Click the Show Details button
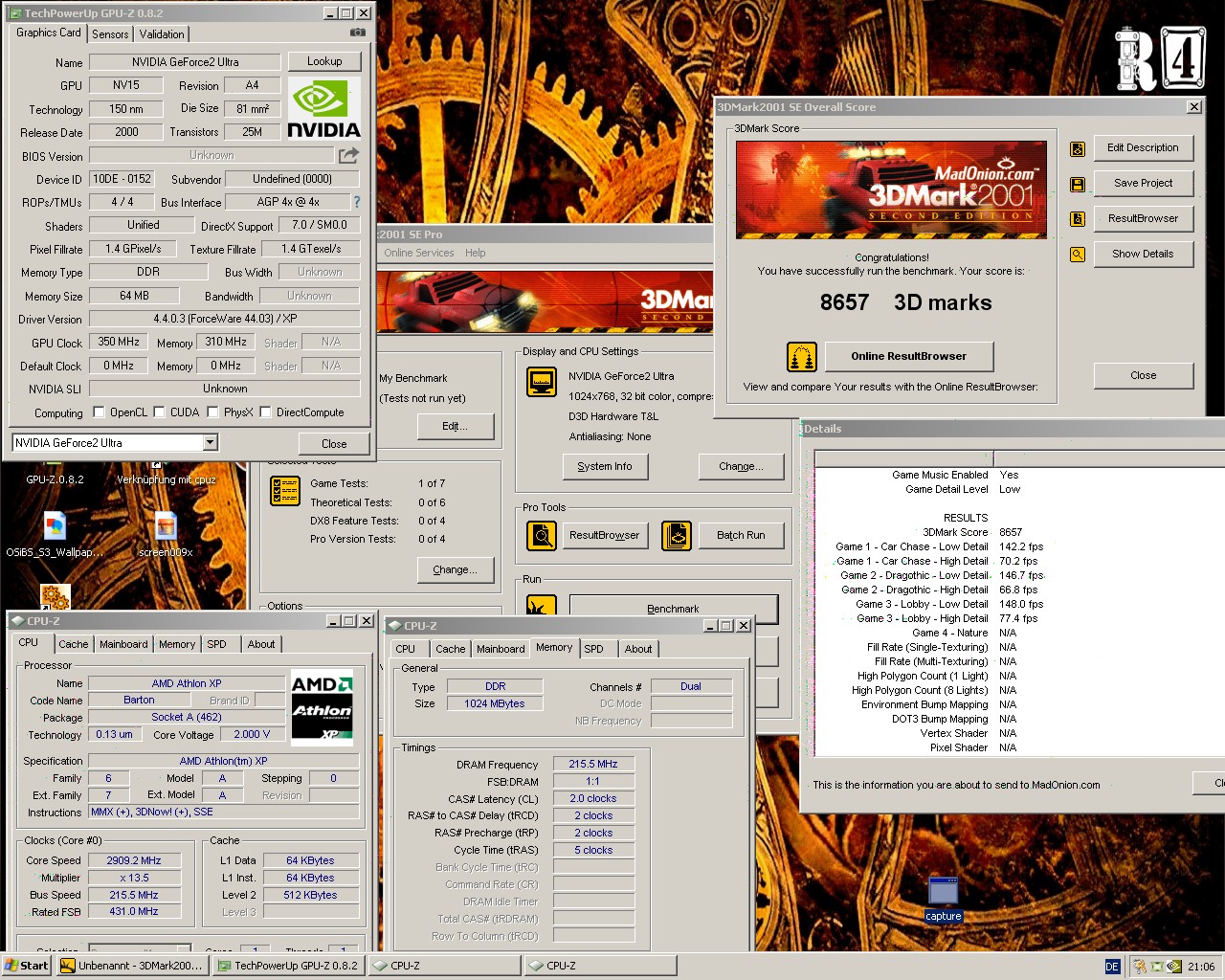The width and height of the screenshot is (1225, 980). point(1143,255)
